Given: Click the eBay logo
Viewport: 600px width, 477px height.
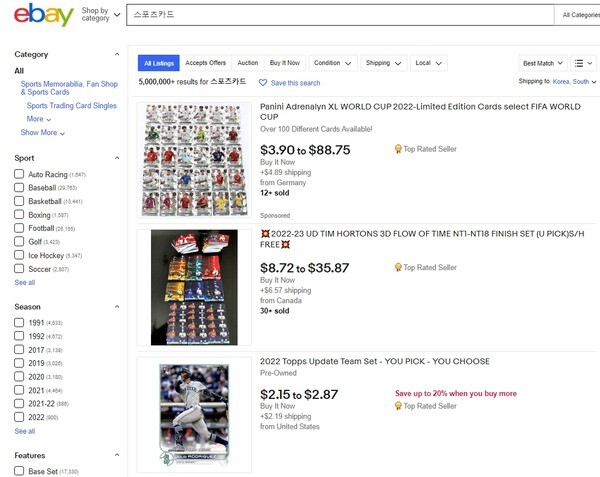Looking at the screenshot, I should point(44,15).
